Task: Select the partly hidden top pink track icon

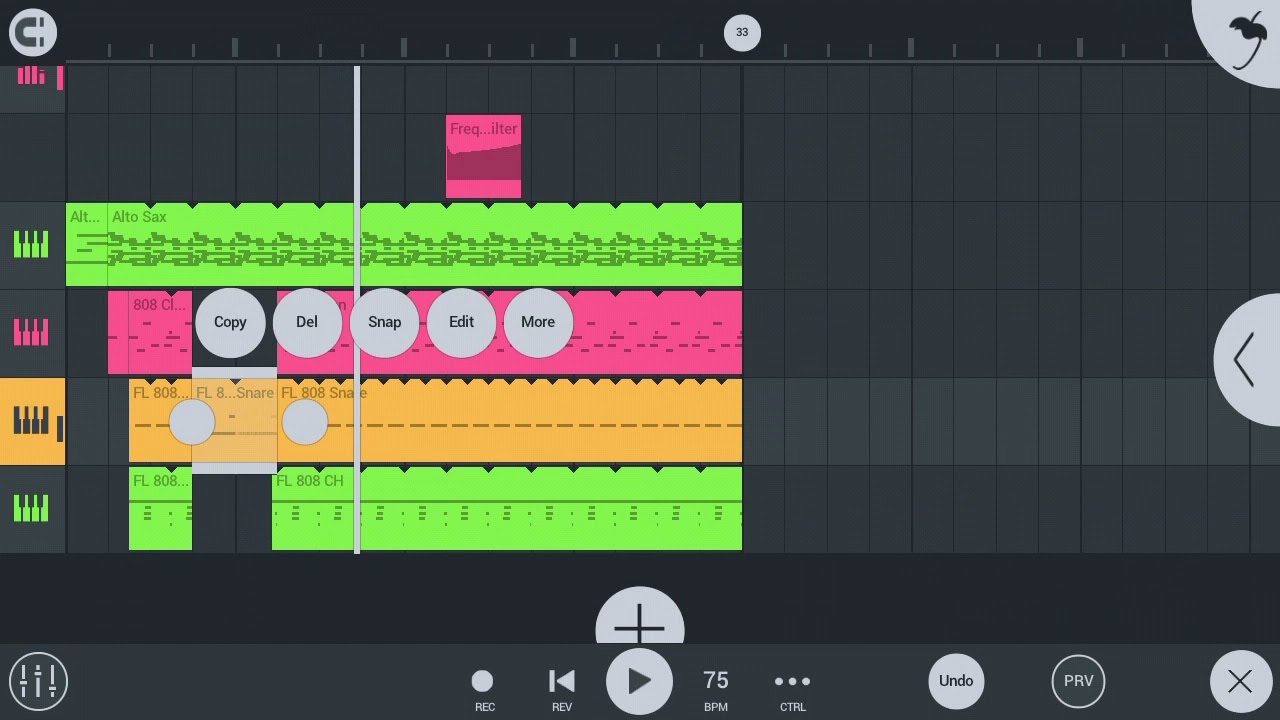Action: 31,76
